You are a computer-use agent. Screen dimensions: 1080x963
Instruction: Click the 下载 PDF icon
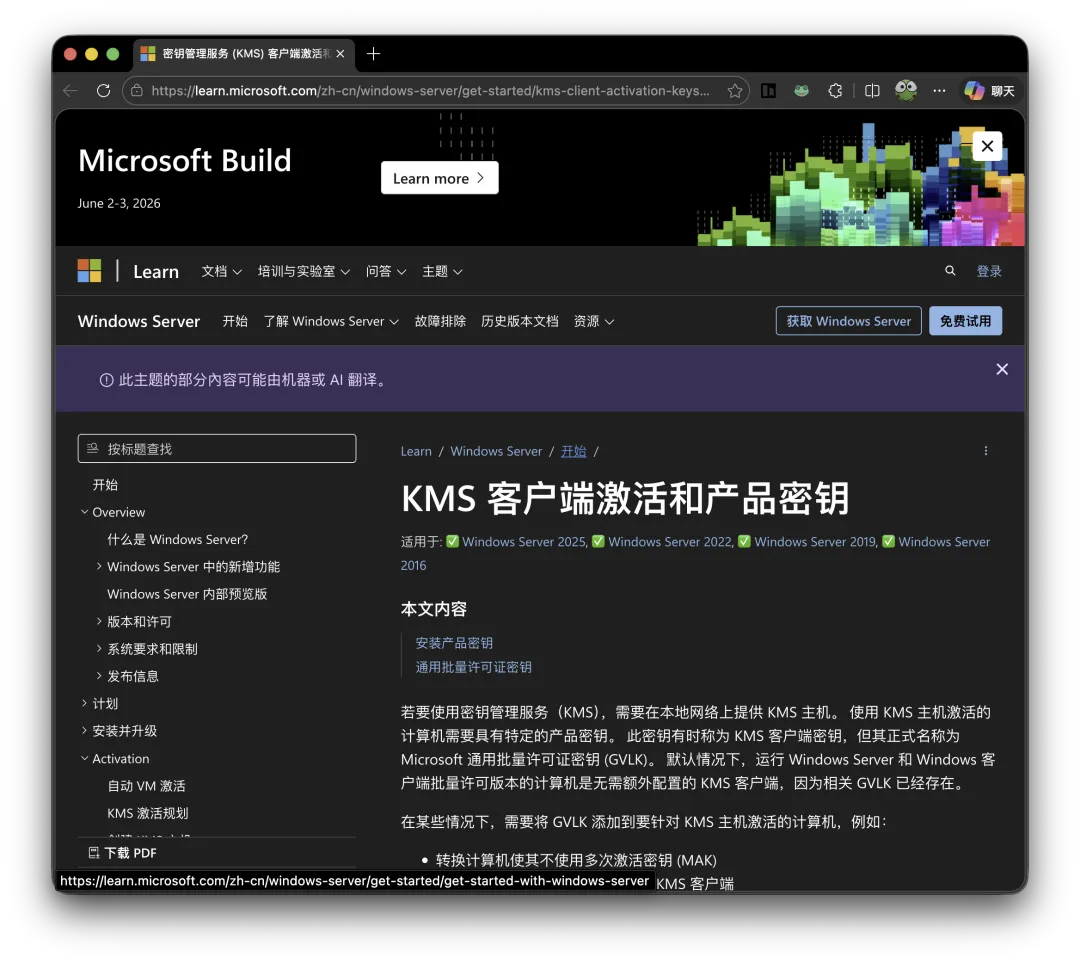coord(94,853)
